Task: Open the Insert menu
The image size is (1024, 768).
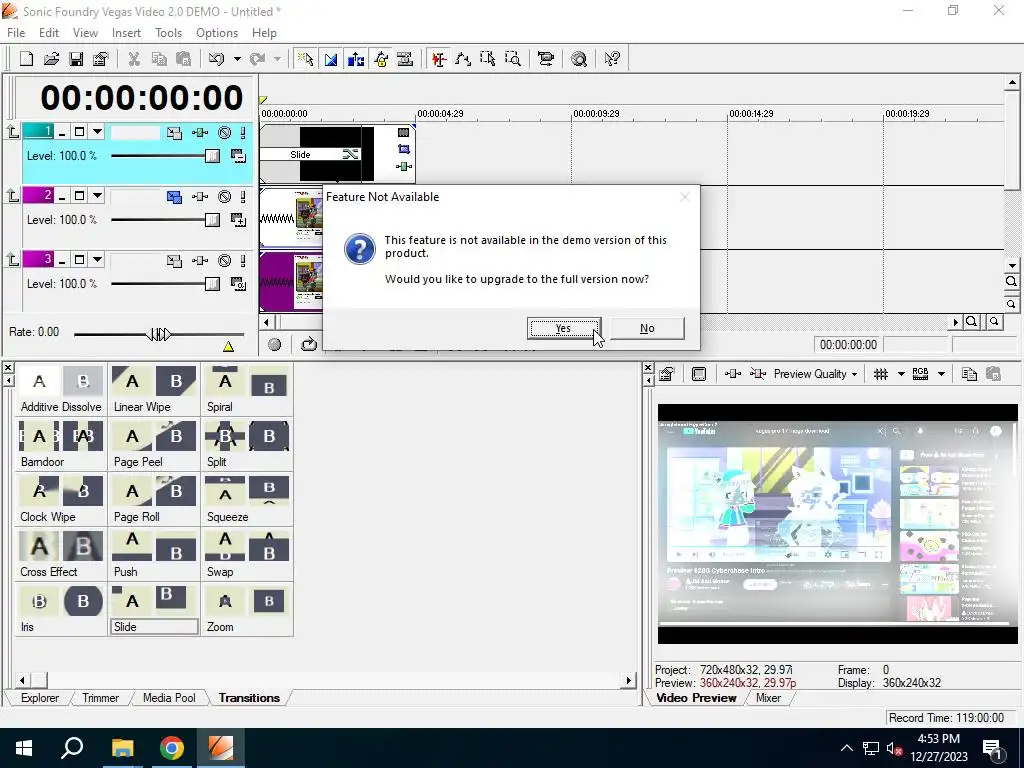Action: [x=126, y=33]
